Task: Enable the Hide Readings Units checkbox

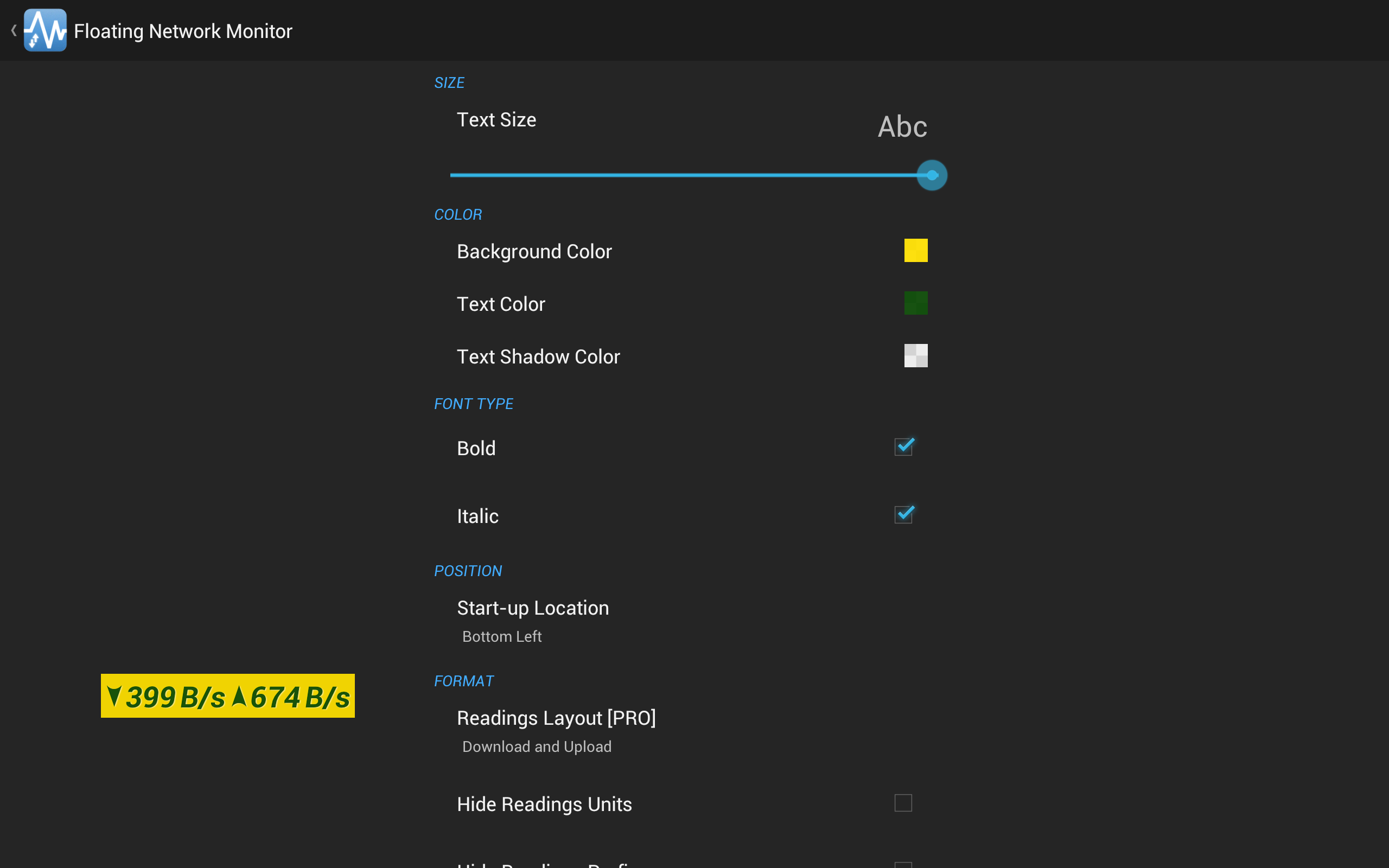Action: 903,802
